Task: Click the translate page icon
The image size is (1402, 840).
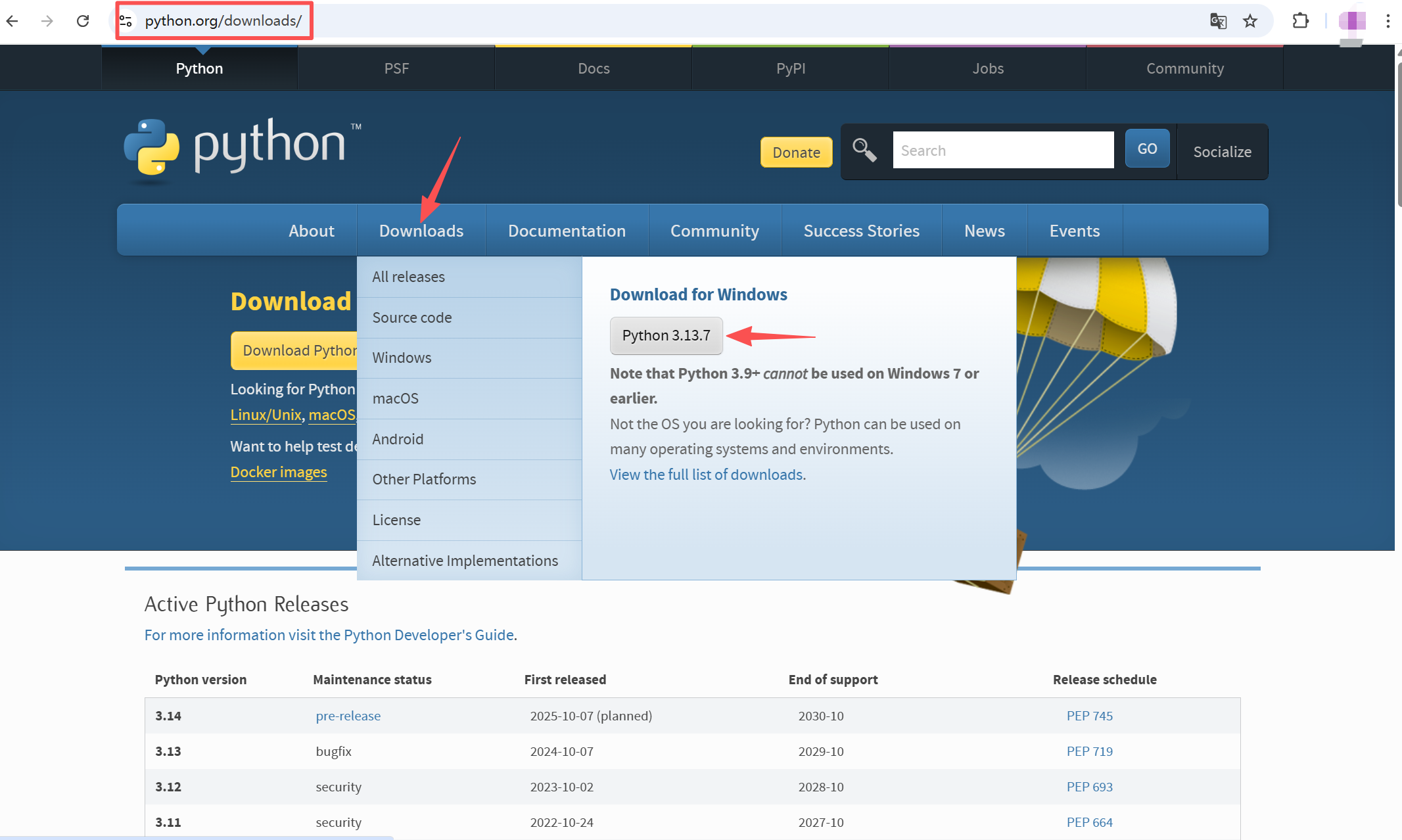Action: coord(1218,21)
